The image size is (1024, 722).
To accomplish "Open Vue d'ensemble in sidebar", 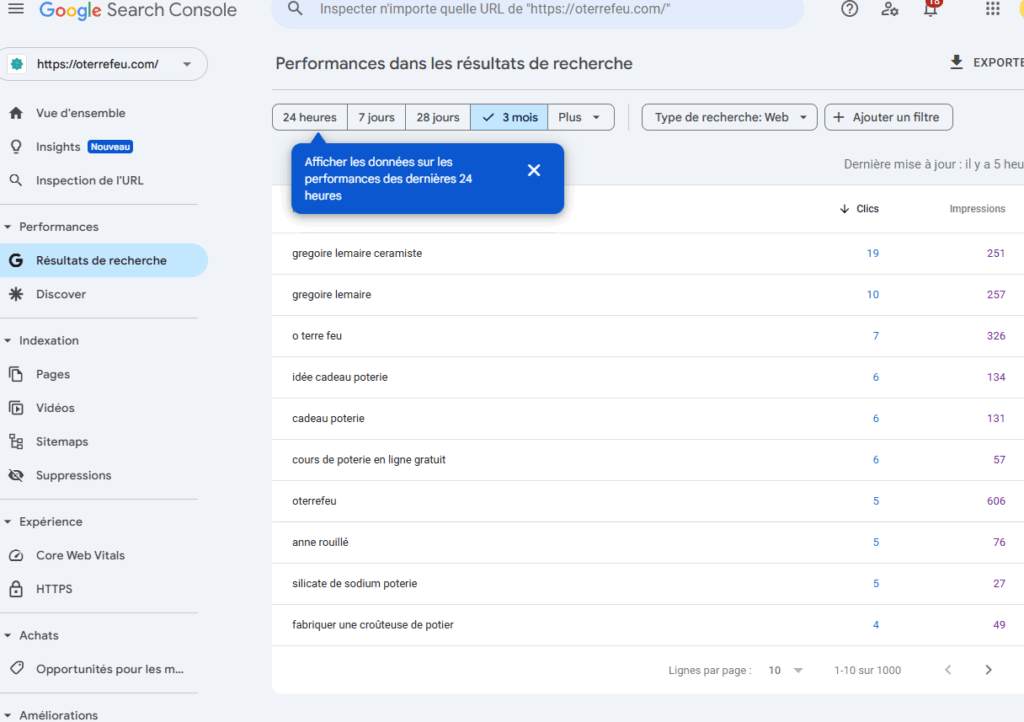I will [x=80, y=113].
